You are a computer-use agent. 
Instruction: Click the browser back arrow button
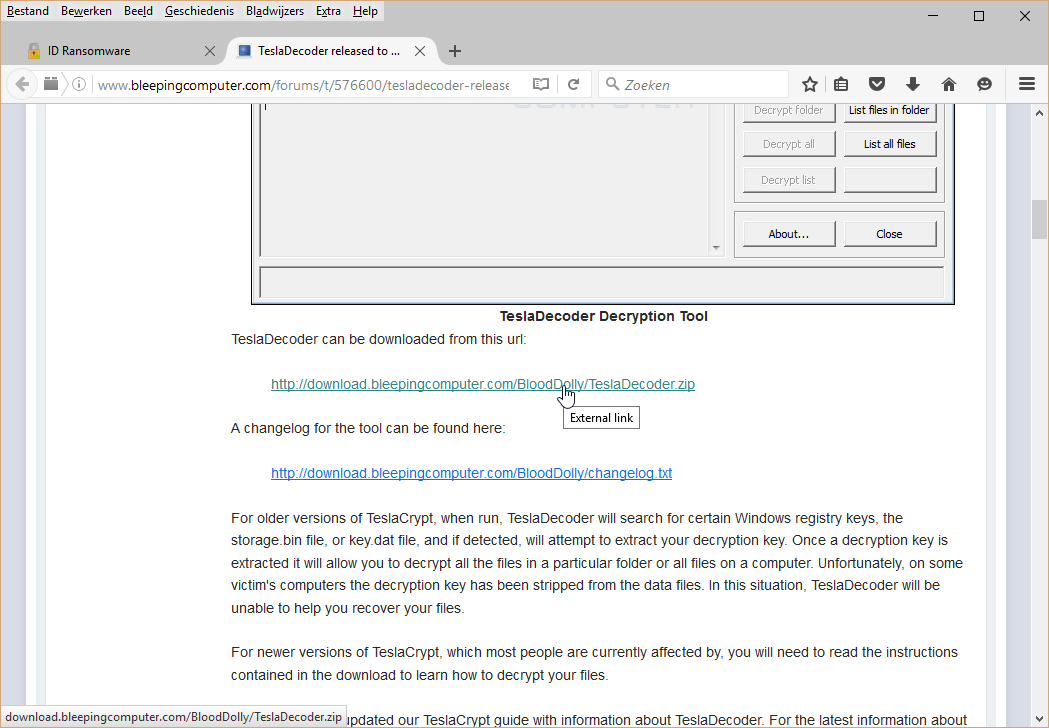point(22,85)
